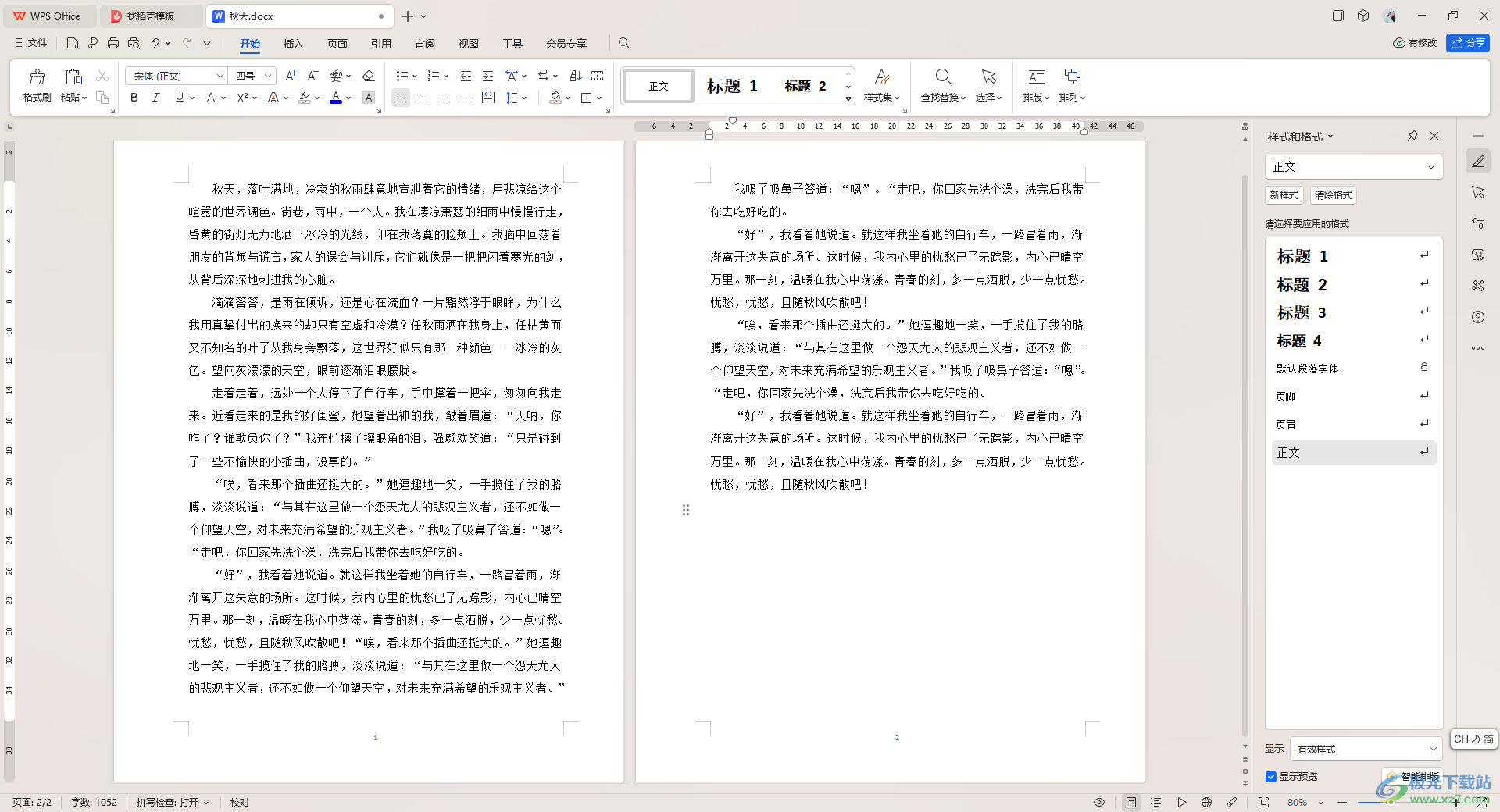Expand line spacing dropdown arrow
The width and height of the screenshot is (1500, 812).
524,98
